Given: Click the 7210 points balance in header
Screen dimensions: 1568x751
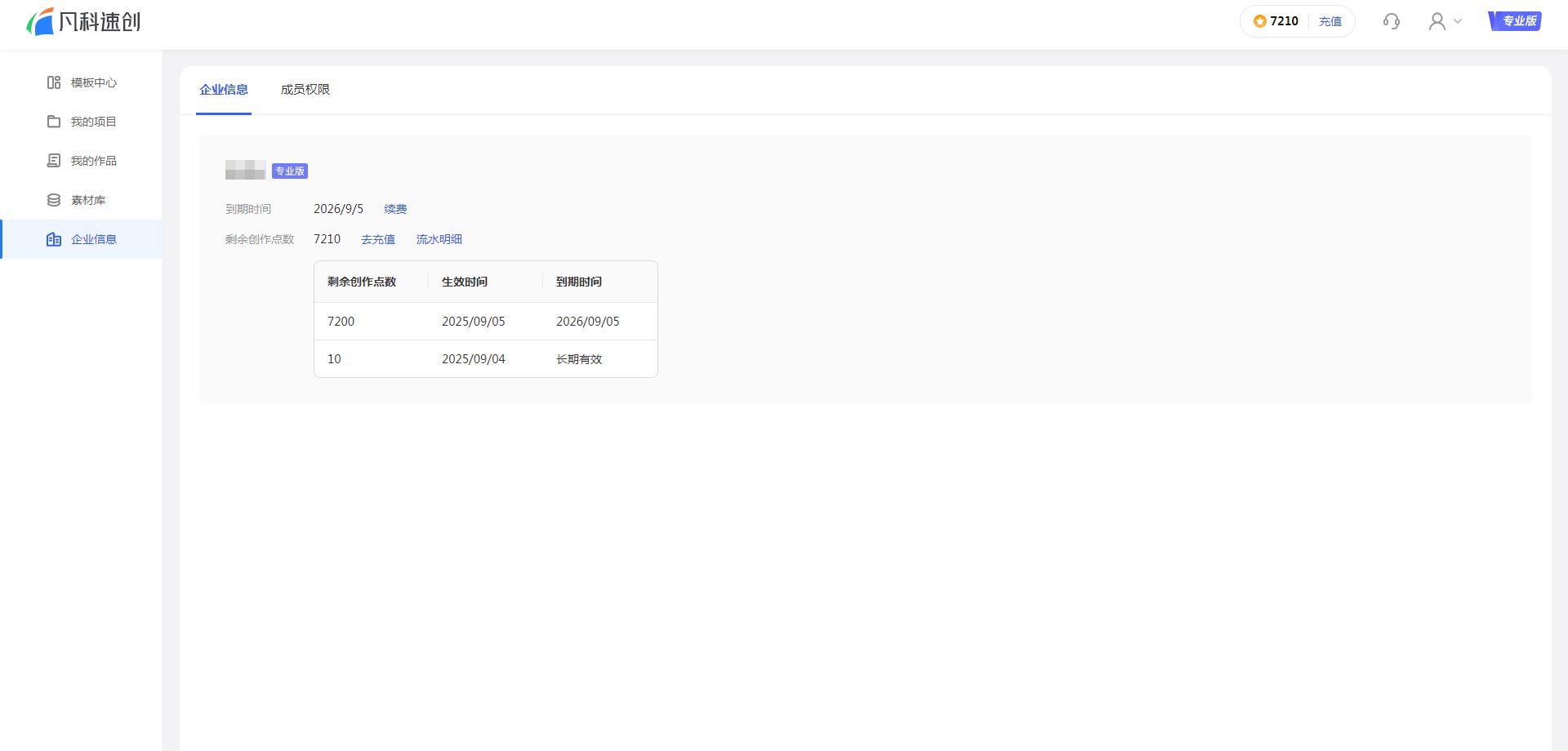Looking at the screenshot, I should (1284, 21).
